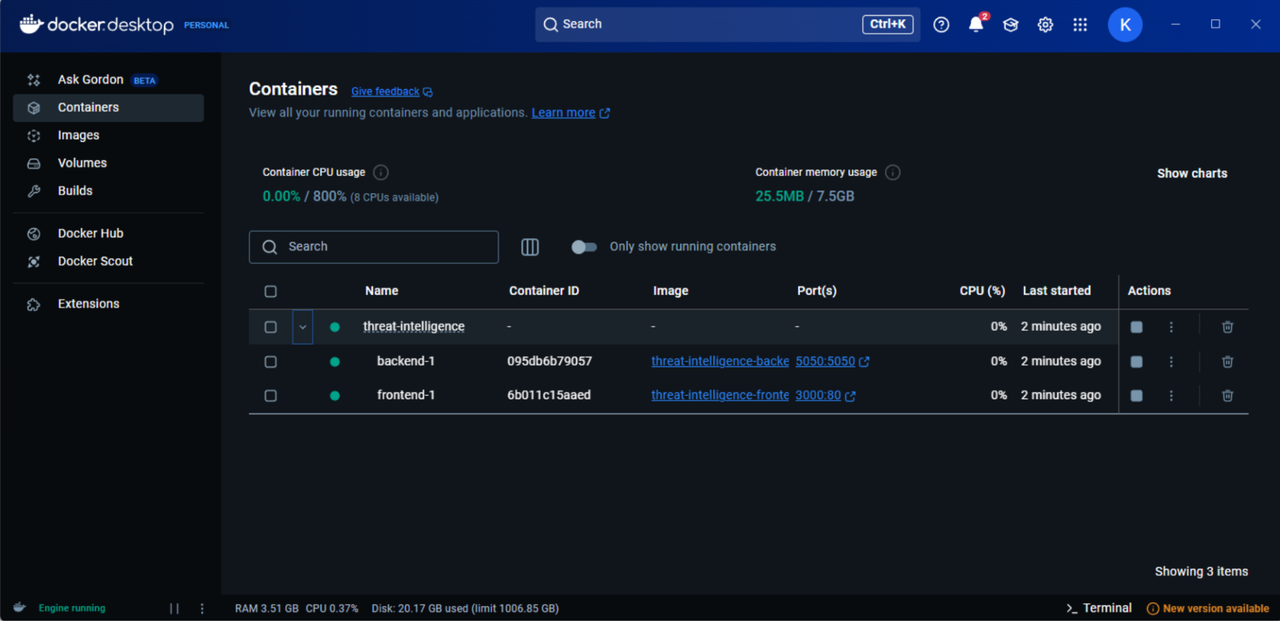Click the Docker Desktop whale logo
The width and height of the screenshot is (1280, 621).
tap(31, 24)
